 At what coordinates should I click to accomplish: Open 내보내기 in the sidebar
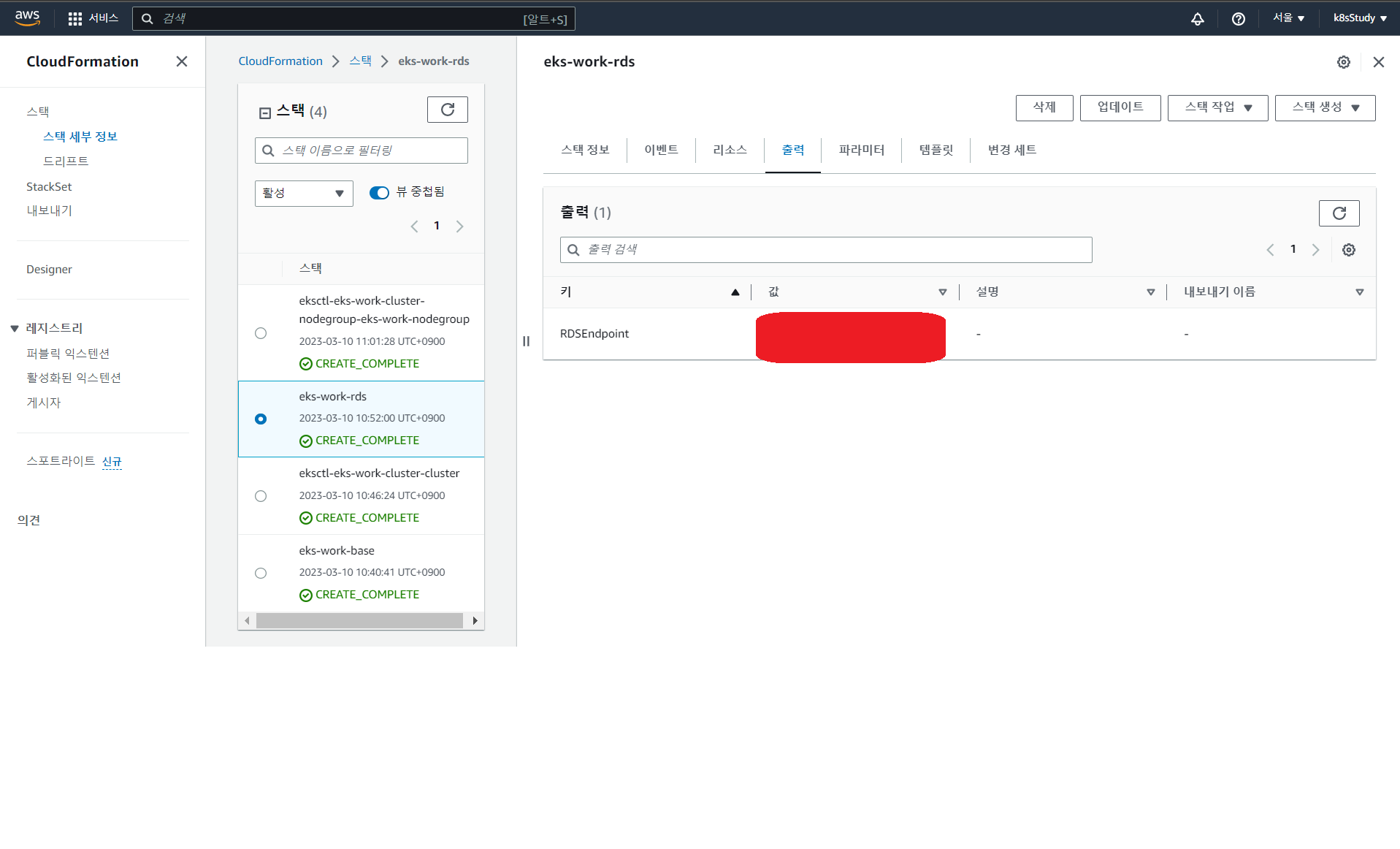(49, 210)
